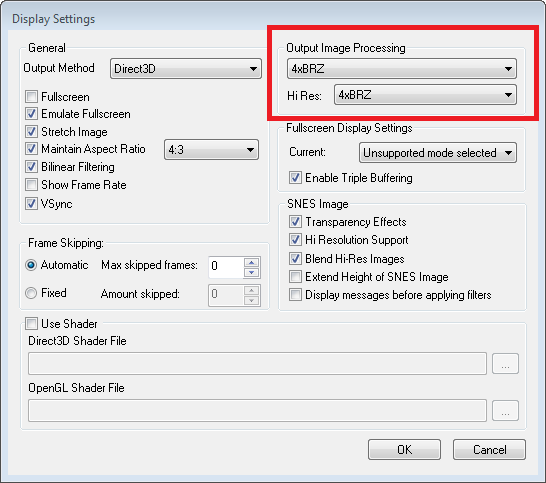Open the Hi Res filter dropdown
Screen dimensions: 546x483
click(x=425, y=95)
